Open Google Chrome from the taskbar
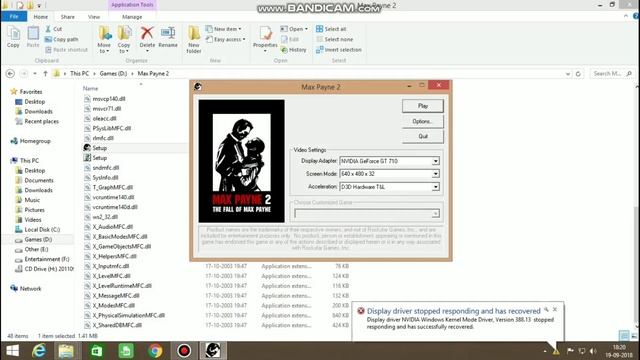This screenshot has width=640, height=360. (155, 351)
